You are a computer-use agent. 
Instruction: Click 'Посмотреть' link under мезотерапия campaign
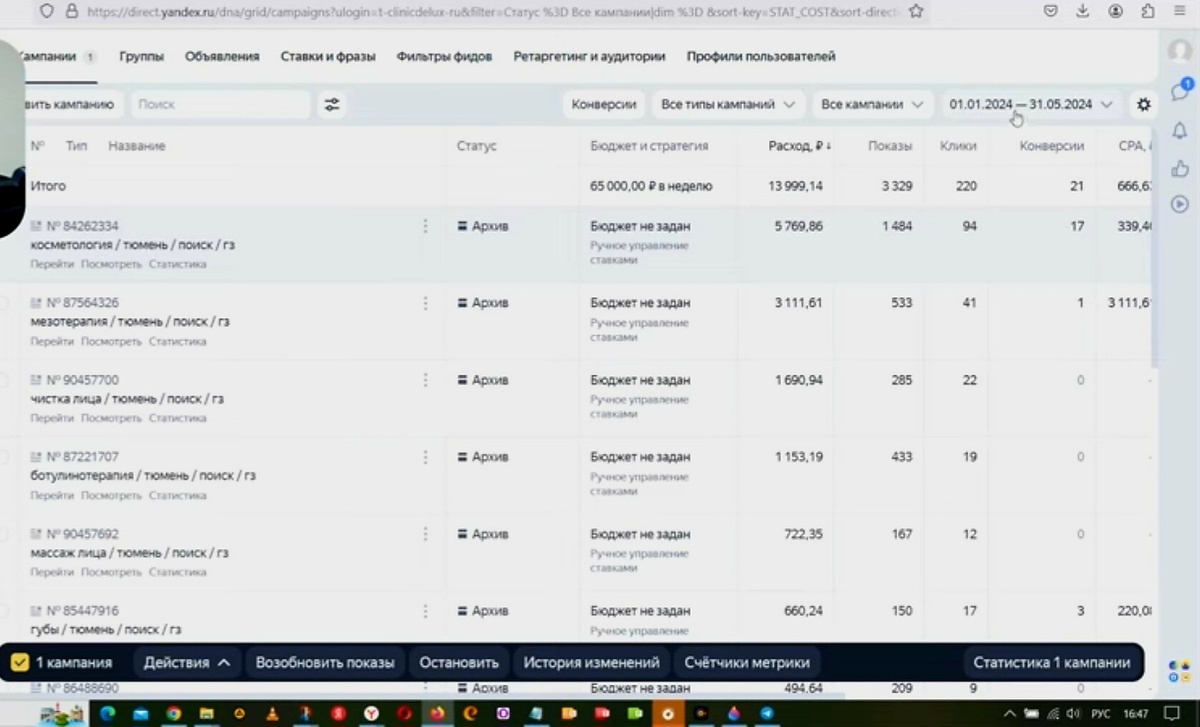112,341
